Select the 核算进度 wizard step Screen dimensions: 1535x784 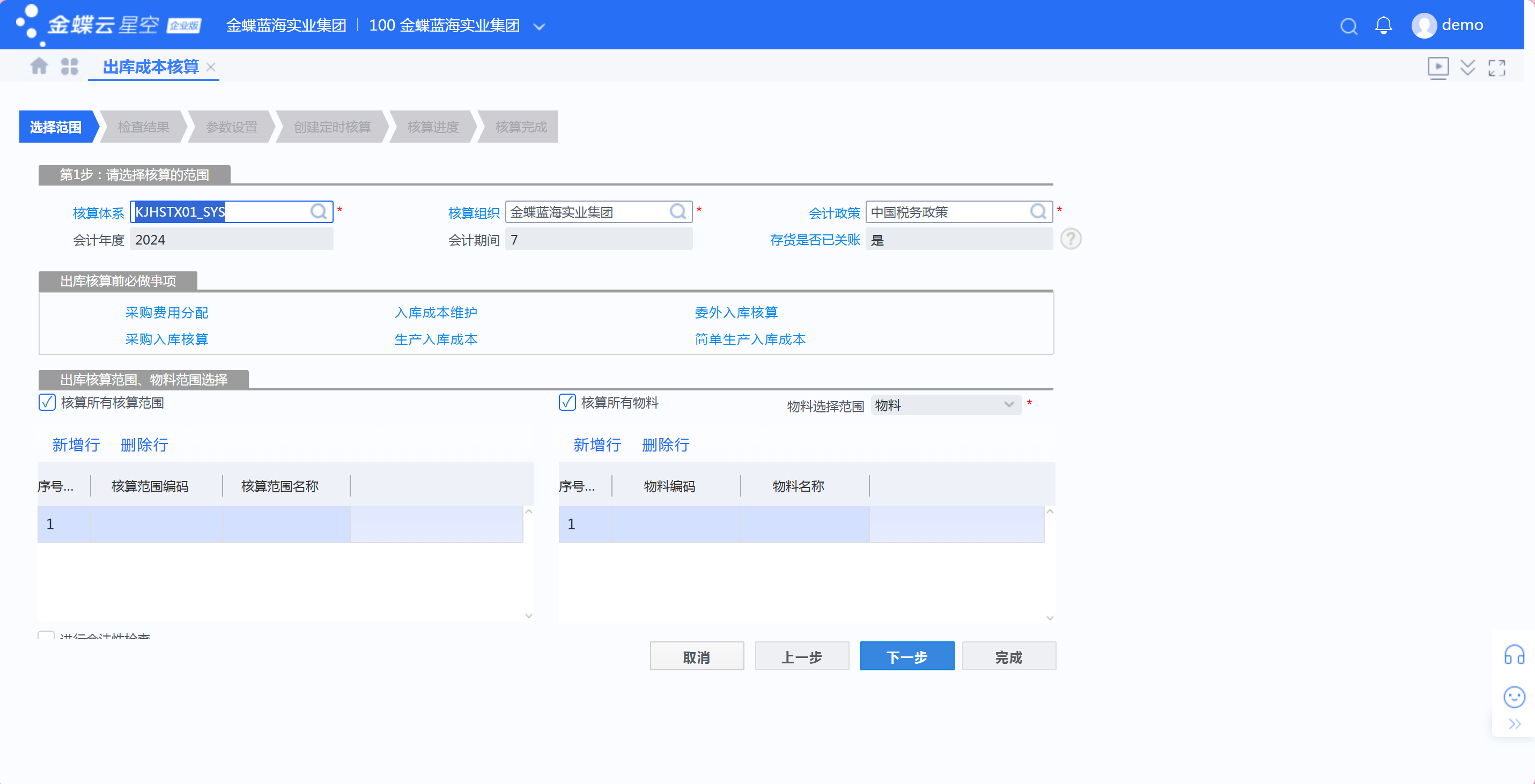tap(433, 127)
